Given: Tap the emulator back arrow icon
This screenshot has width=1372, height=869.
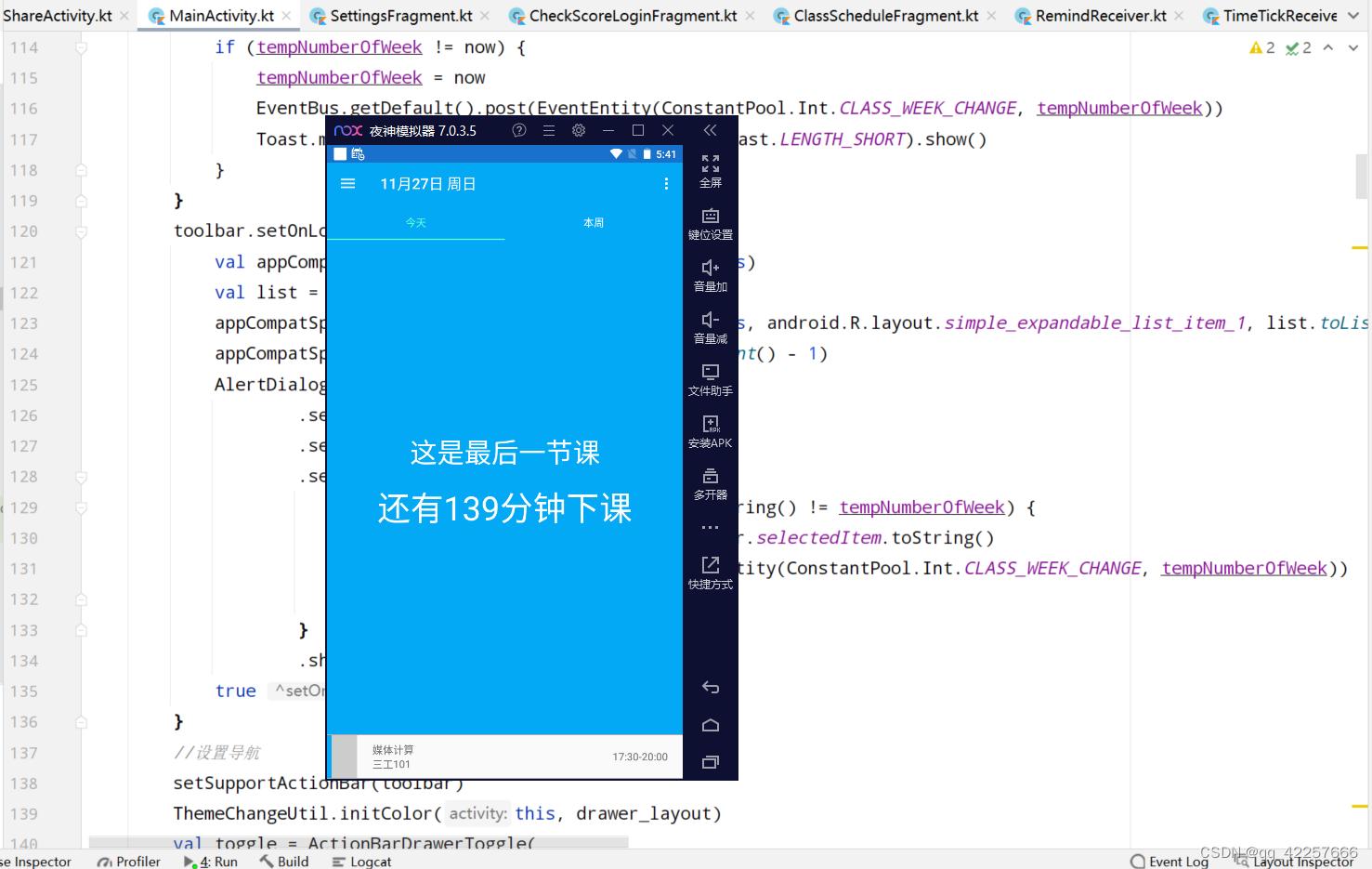Looking at the screenshot, I should pyautogui.click(x=711, y=688).
